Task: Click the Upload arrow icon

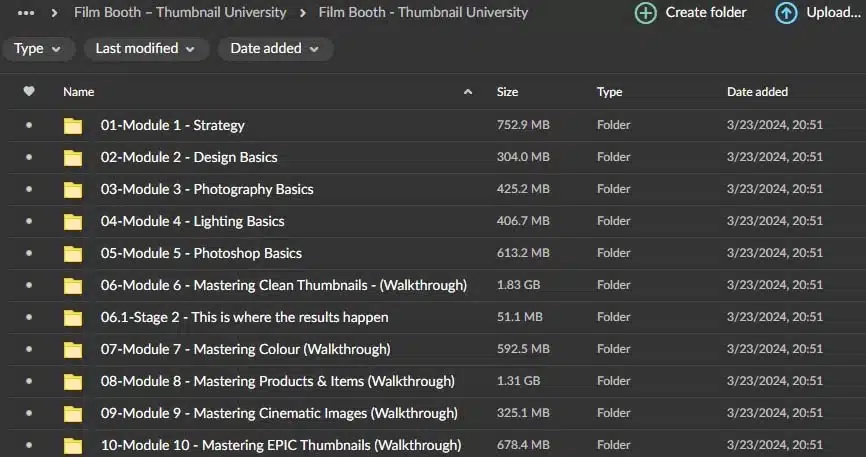Action: (x=786, y=13)
